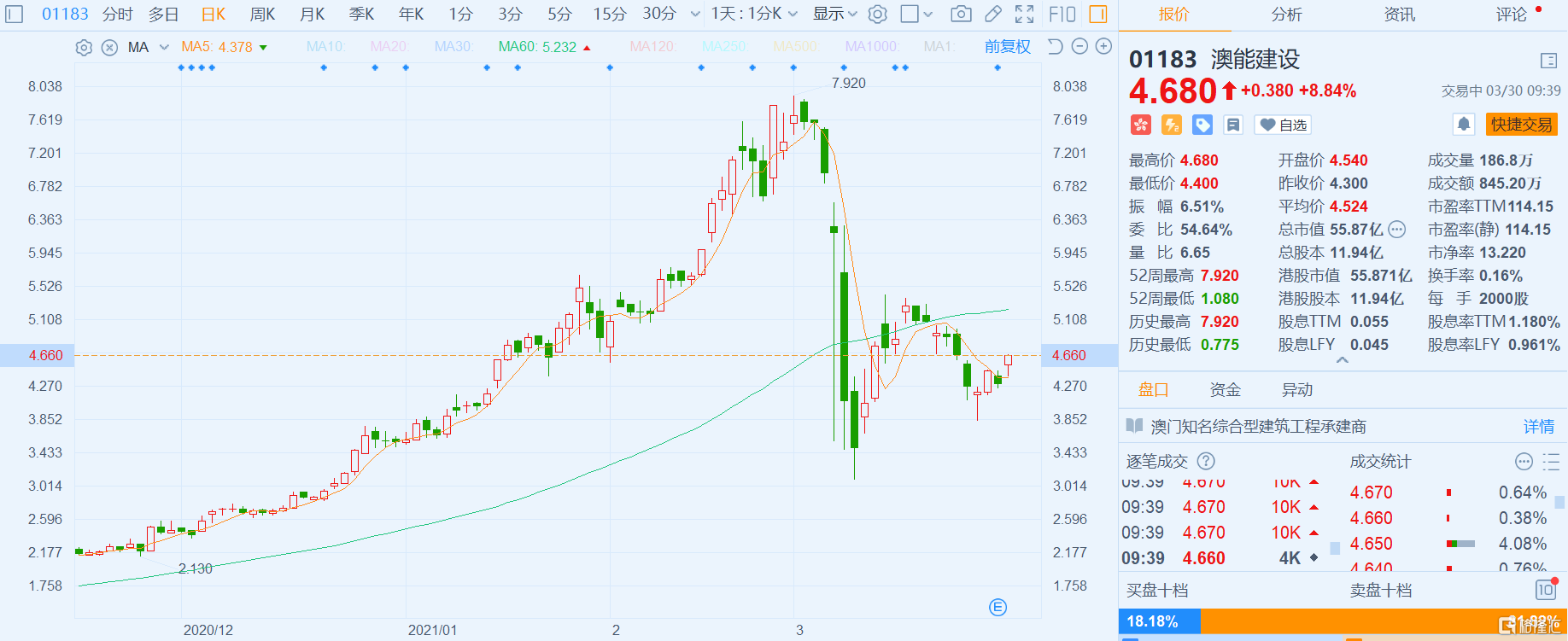Click the blue price tag icon

click(1202, 125)
